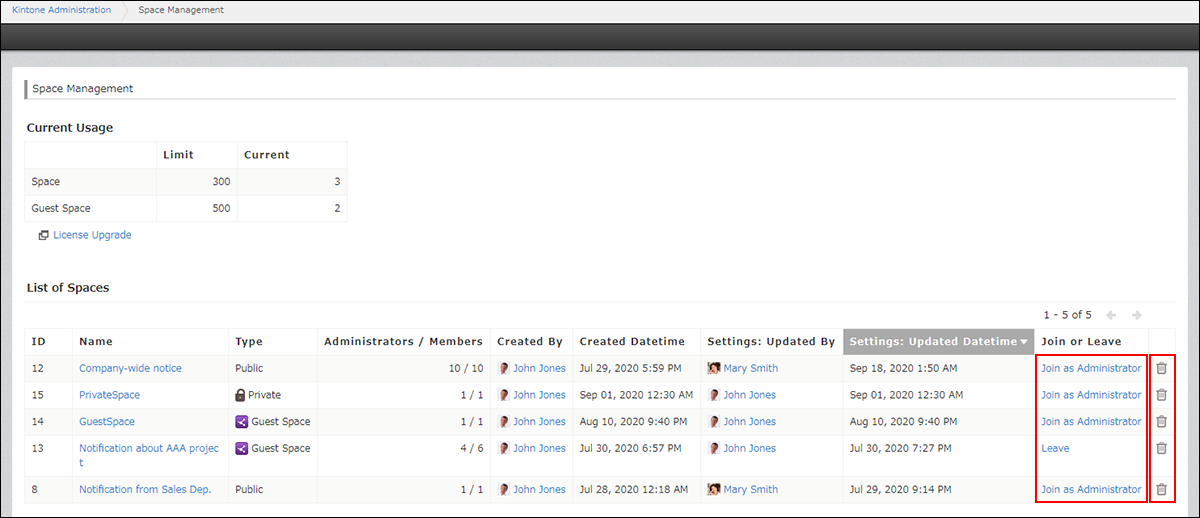Delete the Company-wide notice space via trash icon
This screenshot has width=1200, height=518.
(1161, 368)
